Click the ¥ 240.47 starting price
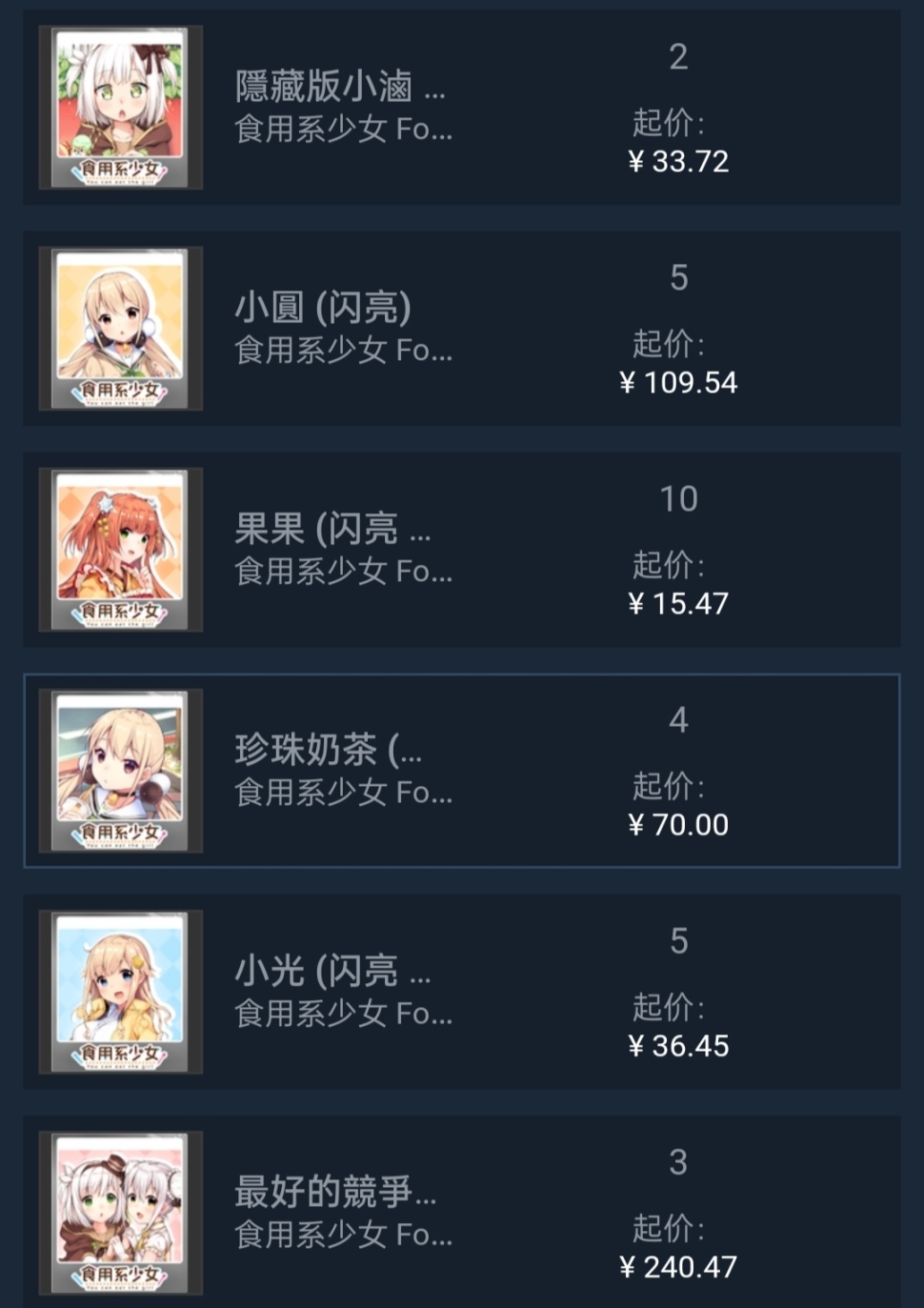This screenshot has height=1308, width=924. click(x=678, y=1266)
